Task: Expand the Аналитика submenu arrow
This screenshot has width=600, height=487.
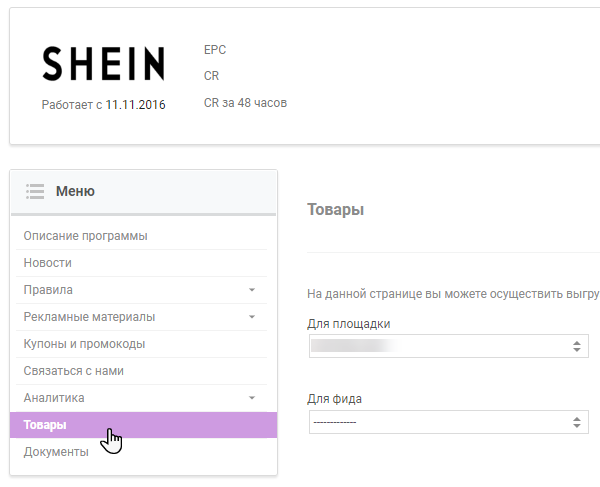Action: [x=252, y=398]
